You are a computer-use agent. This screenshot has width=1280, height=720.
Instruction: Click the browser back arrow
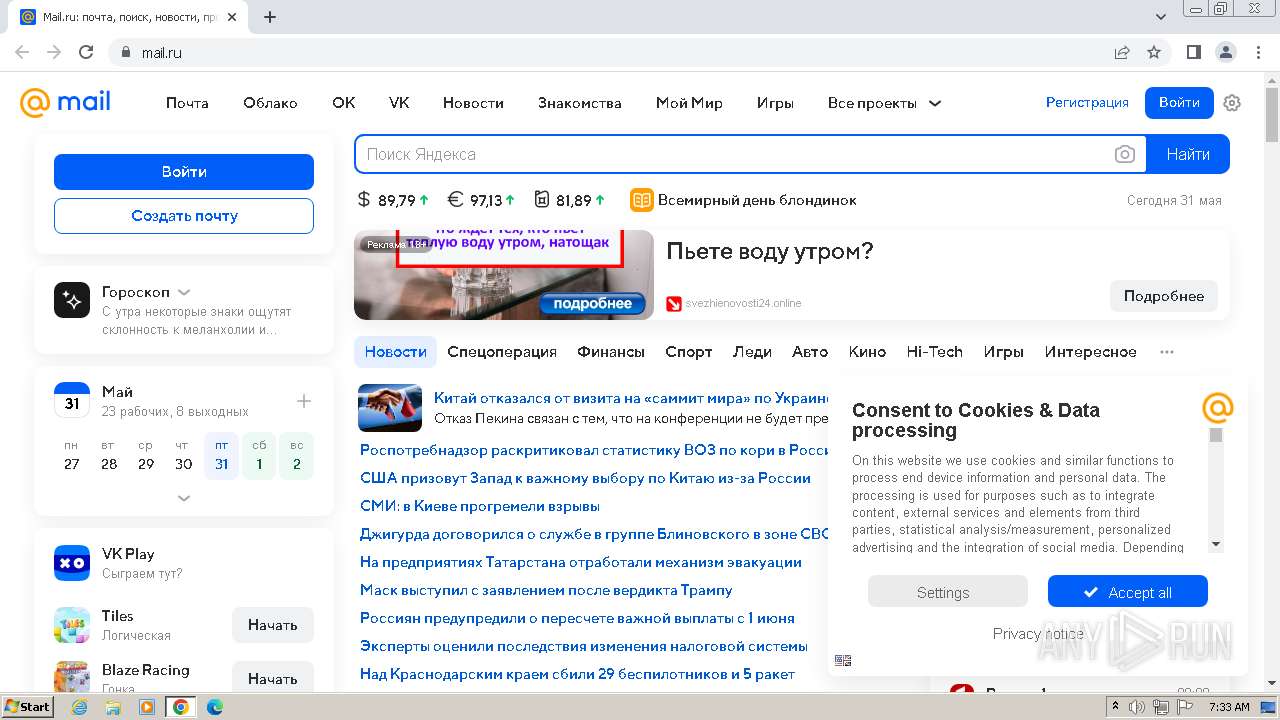pos(22,52)
